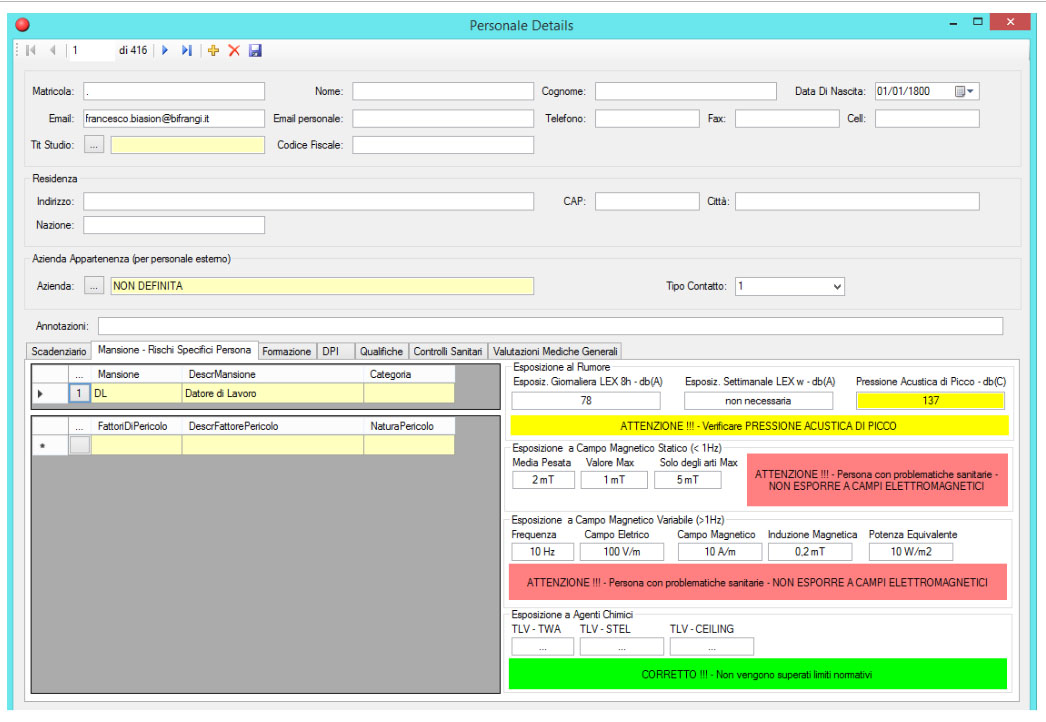Open Controlli Sanitari tab
The image size is (1046, 722).
tap(448, 351)
